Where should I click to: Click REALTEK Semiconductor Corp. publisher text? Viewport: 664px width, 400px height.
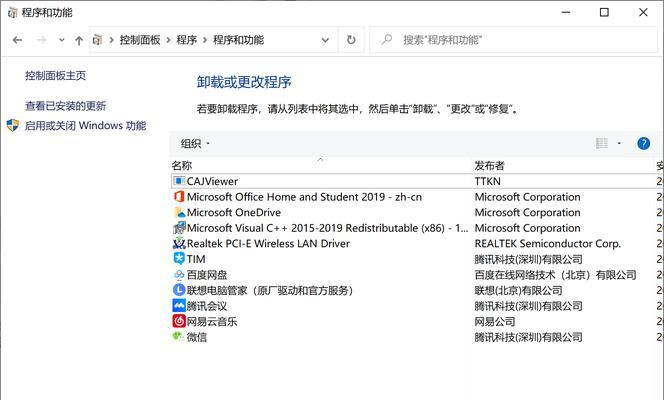coord(548,244)
